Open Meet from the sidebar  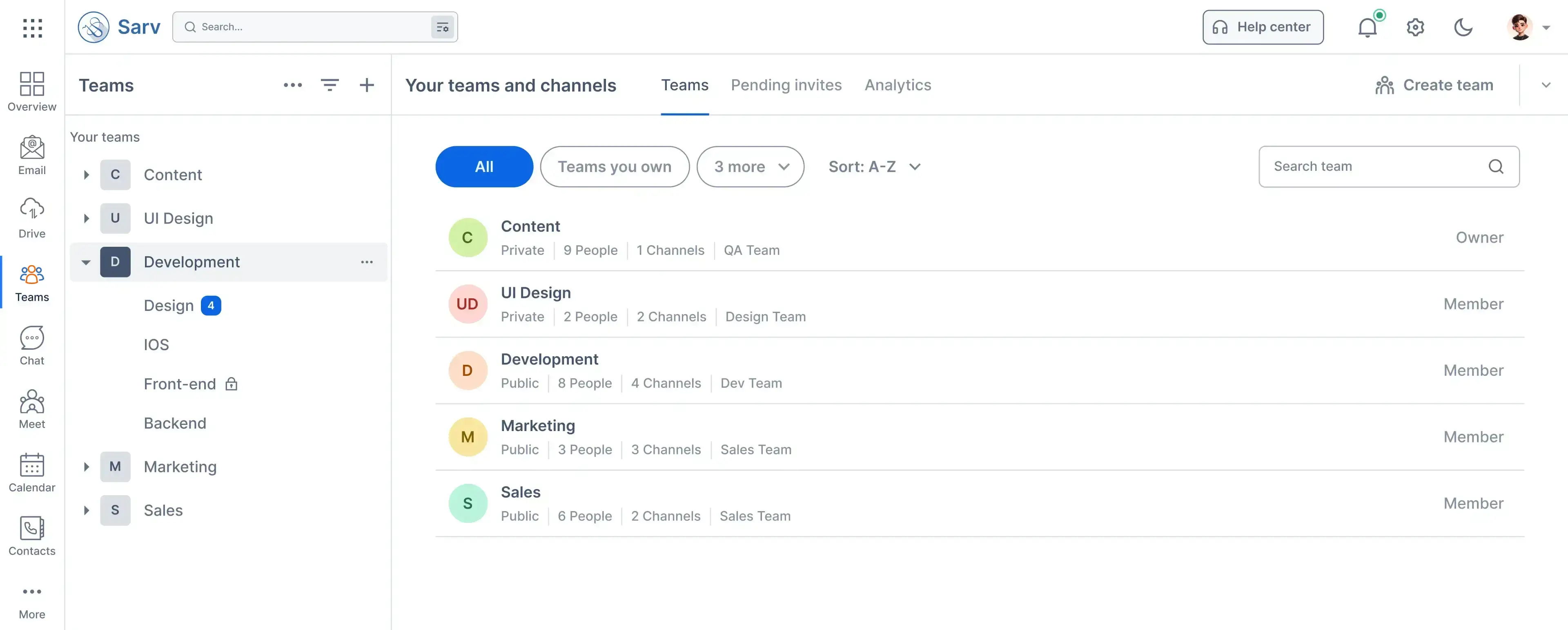[x=32, y=408]
